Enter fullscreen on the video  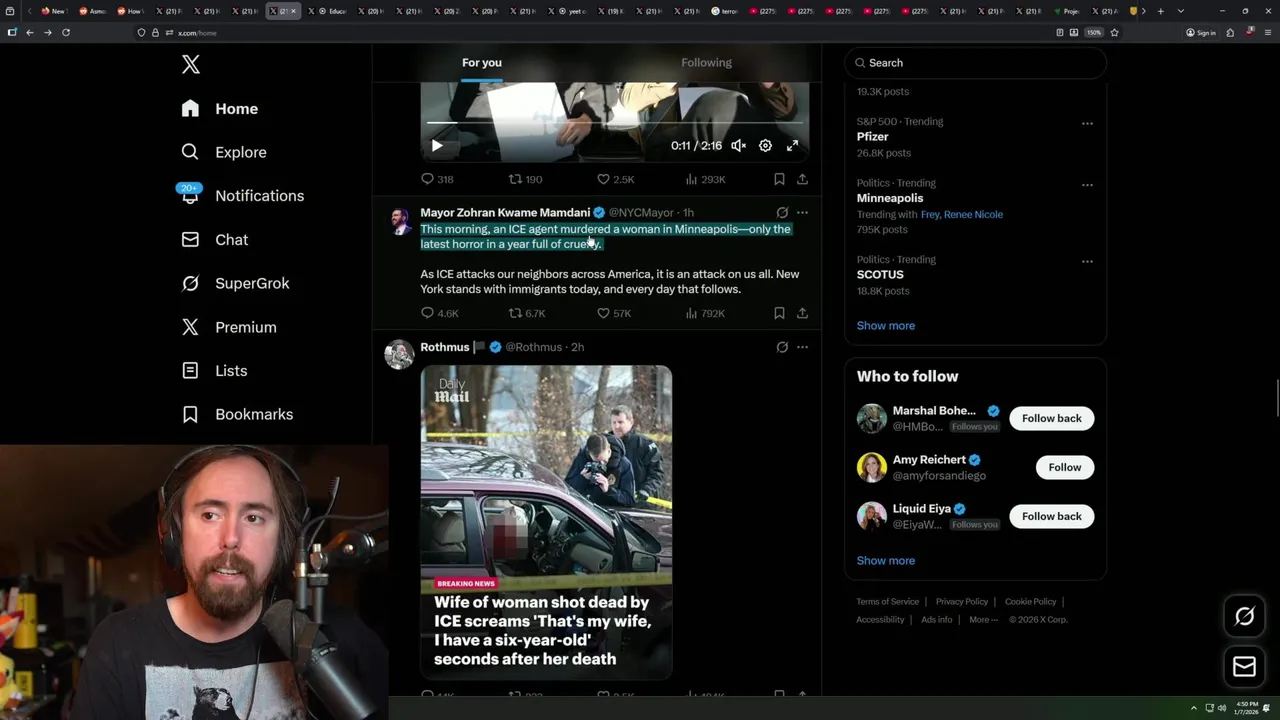click(792, 146)
